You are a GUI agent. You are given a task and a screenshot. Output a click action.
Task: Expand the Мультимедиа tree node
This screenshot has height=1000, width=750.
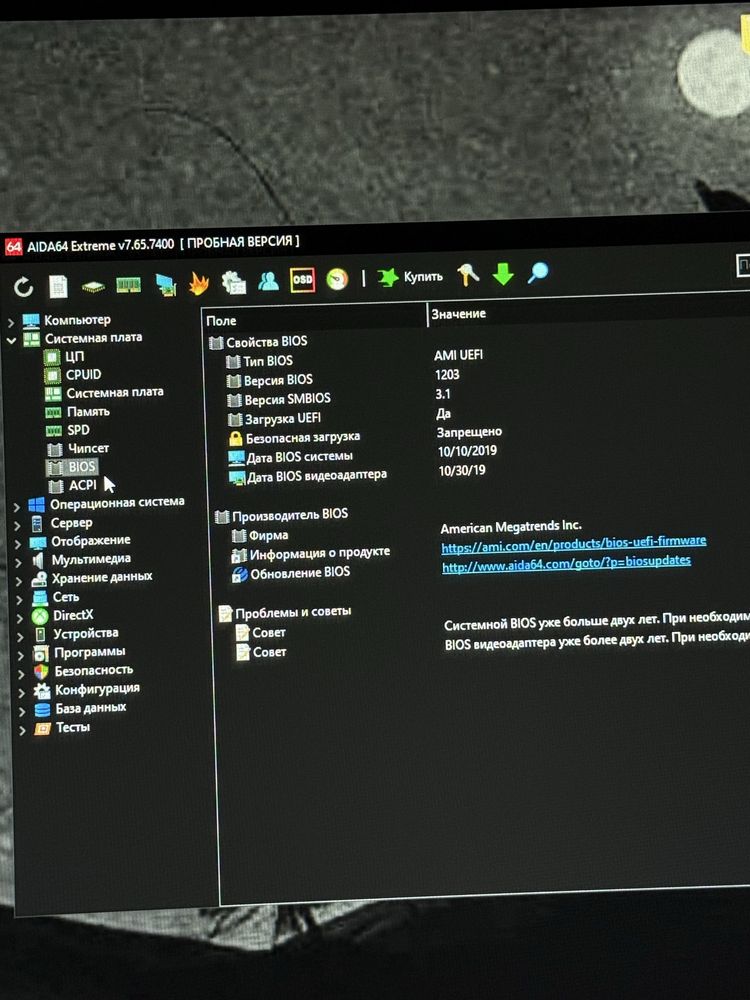pyautogui.click(x=18, y=562)
